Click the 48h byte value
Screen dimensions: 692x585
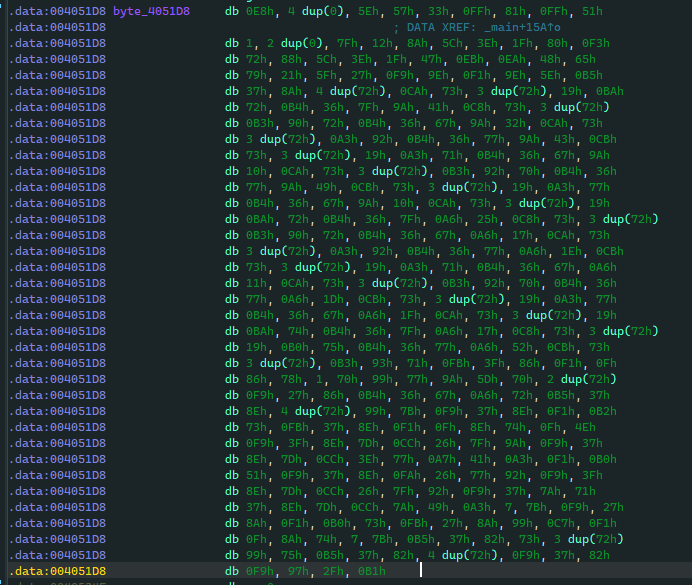550,59
